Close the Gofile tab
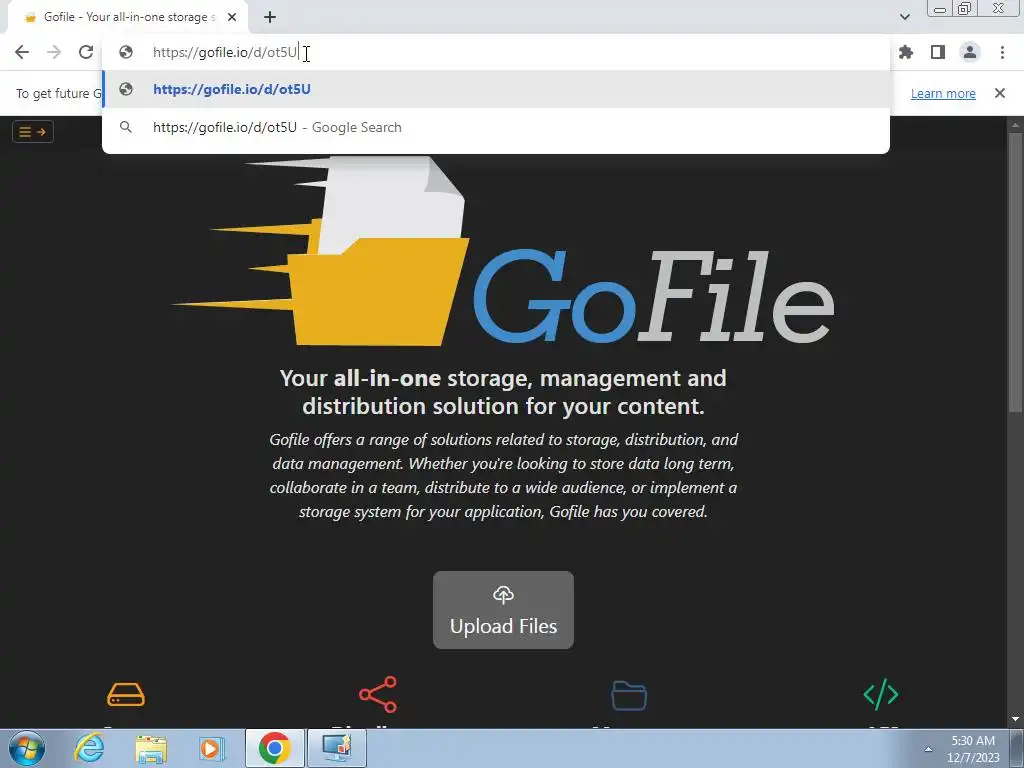Image resolution: width=1024 pixels, height=768 pixels. [232, 17]
